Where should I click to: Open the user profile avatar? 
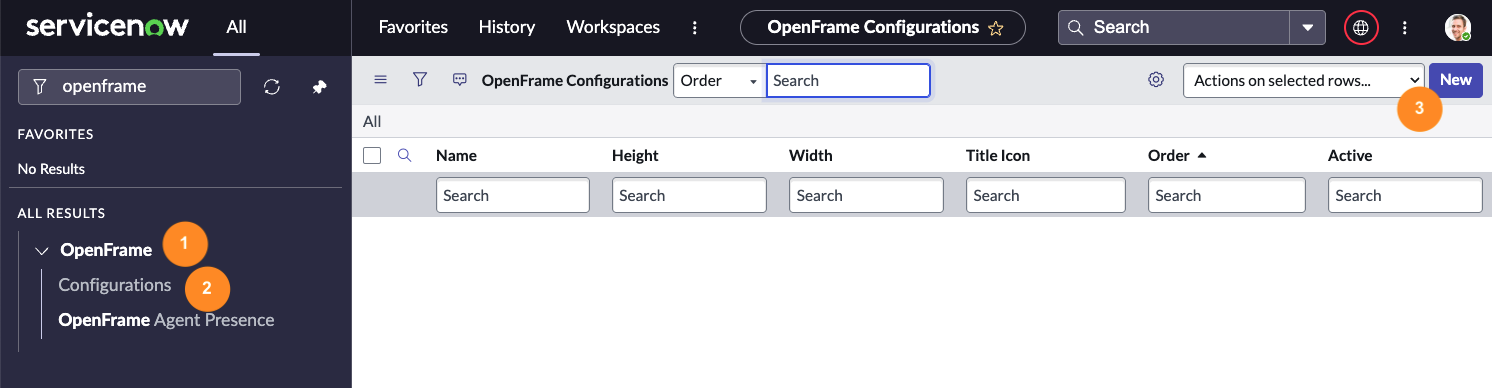pos(1458,28)
